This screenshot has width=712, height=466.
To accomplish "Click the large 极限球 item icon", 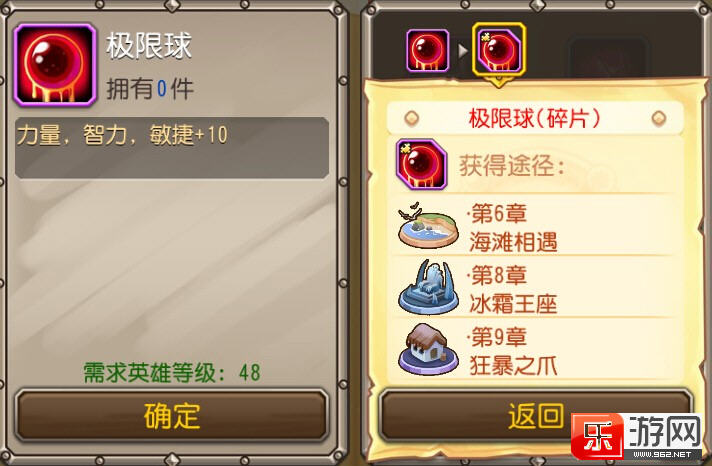I will (x=55, y=65).
